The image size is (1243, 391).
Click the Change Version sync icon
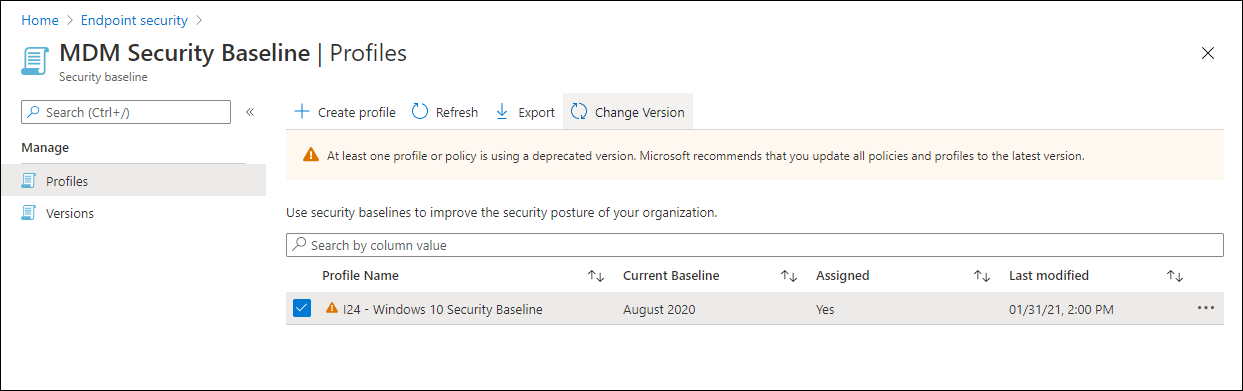click(579, 112)
